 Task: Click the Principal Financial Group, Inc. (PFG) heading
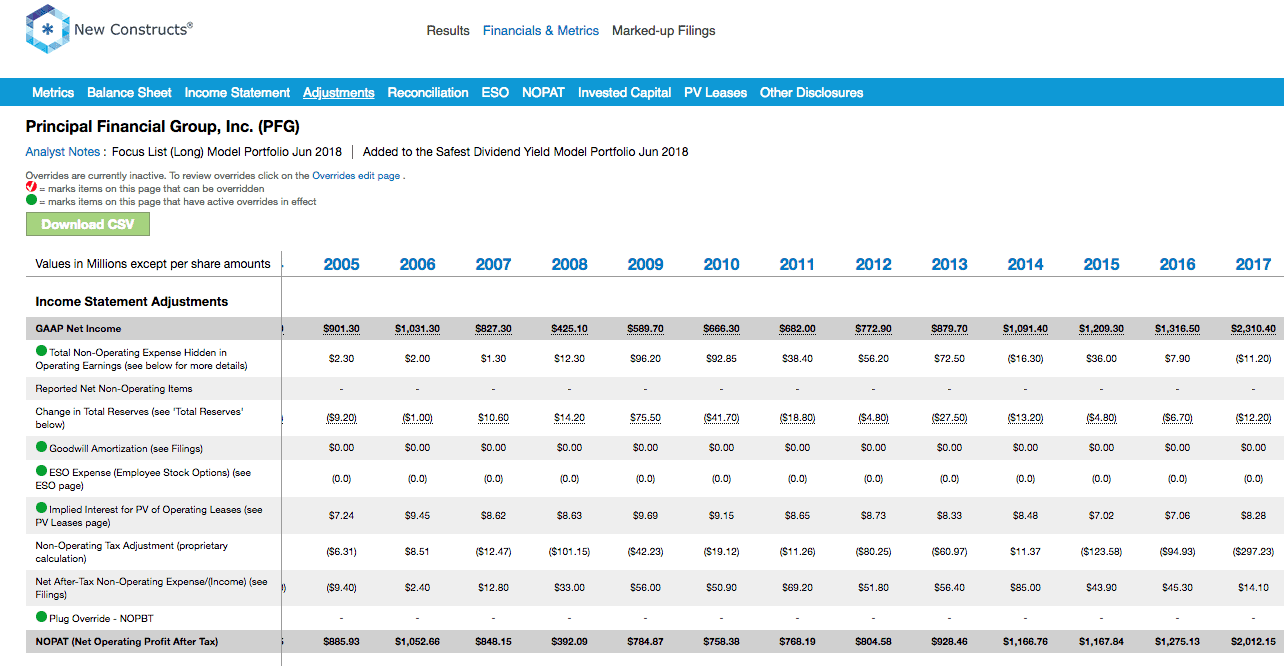click(163, 127)
